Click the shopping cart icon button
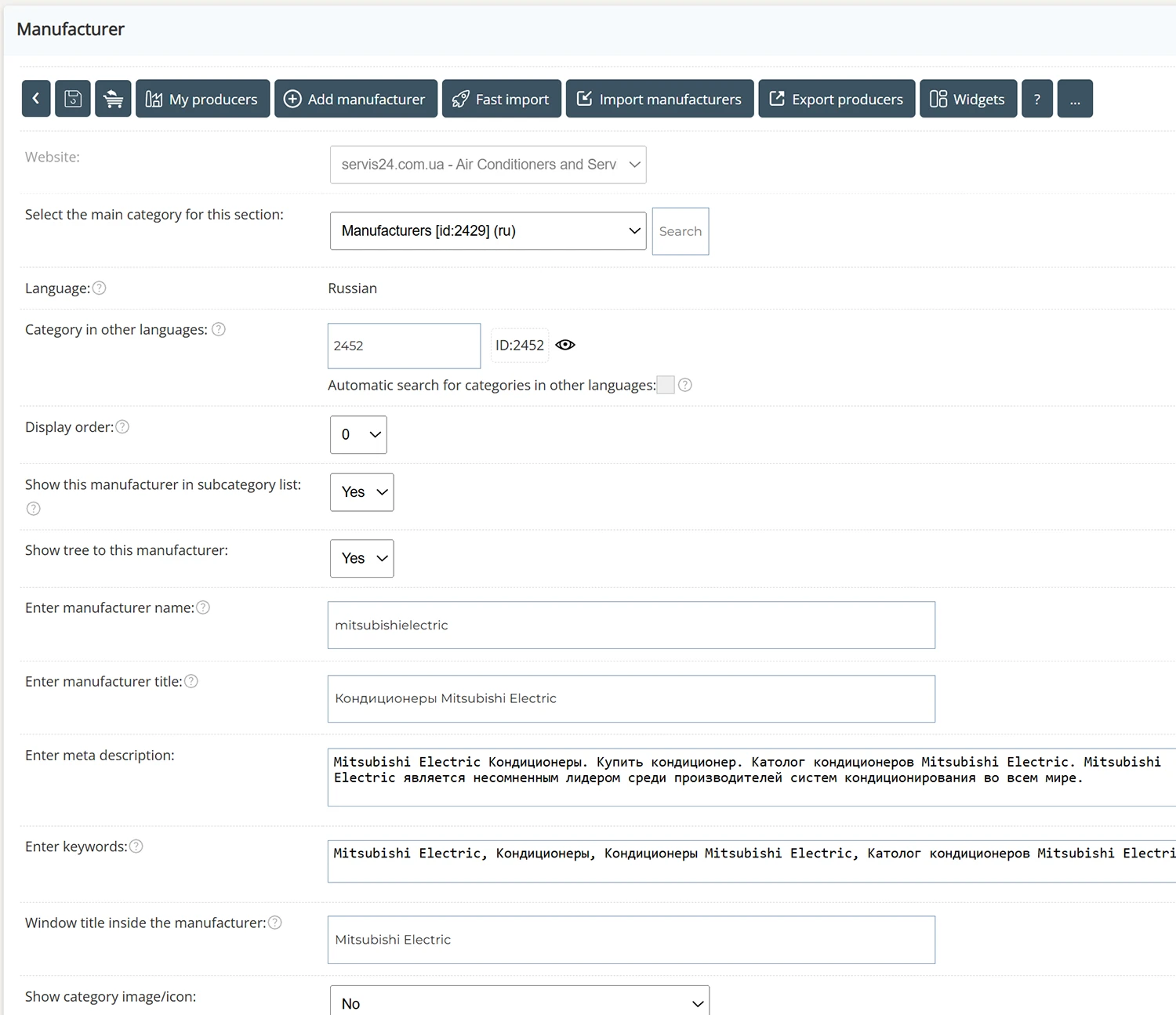Screen dimensions: 1176x1015 tap(113, 99)
